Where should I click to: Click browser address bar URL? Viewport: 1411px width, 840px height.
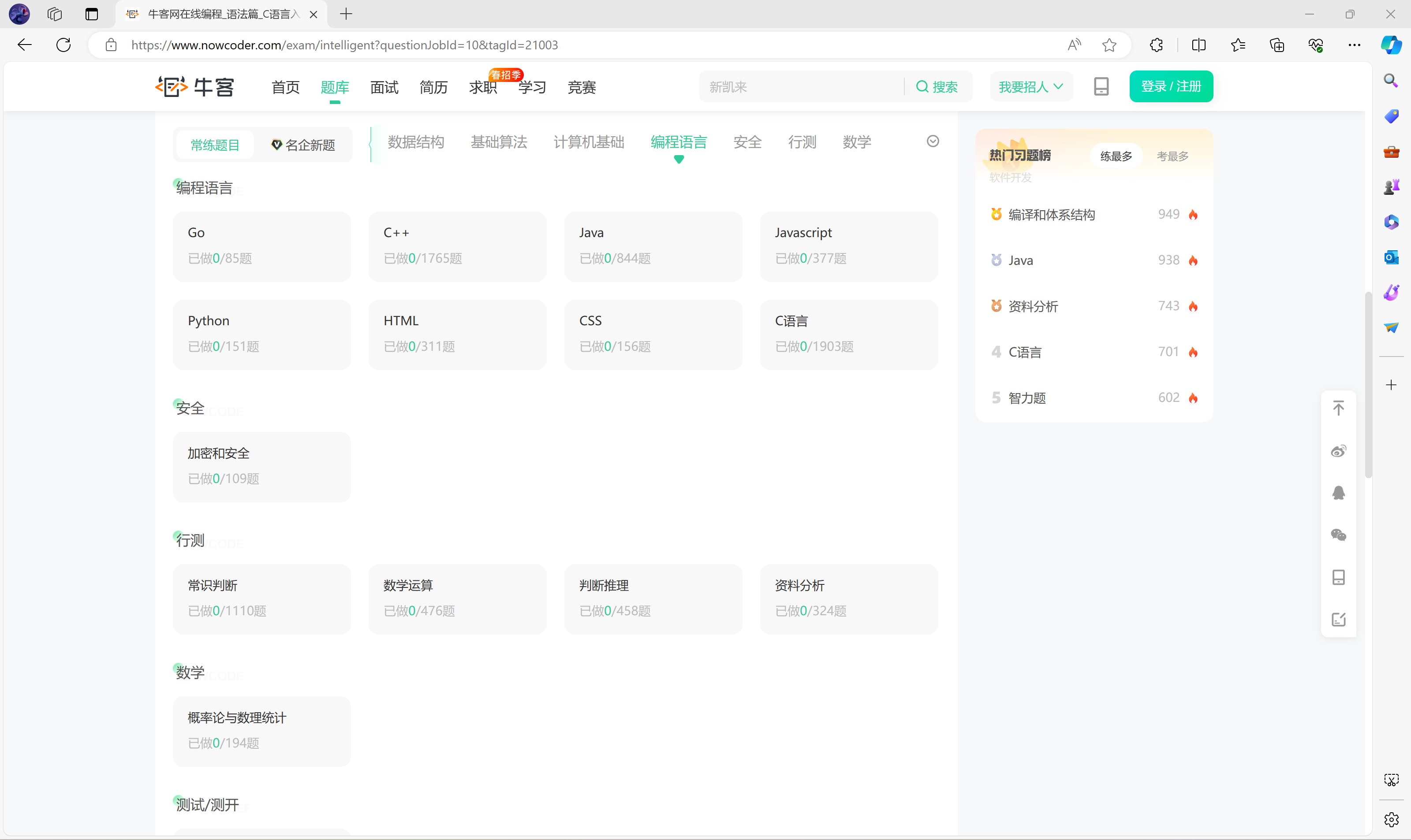344,45
